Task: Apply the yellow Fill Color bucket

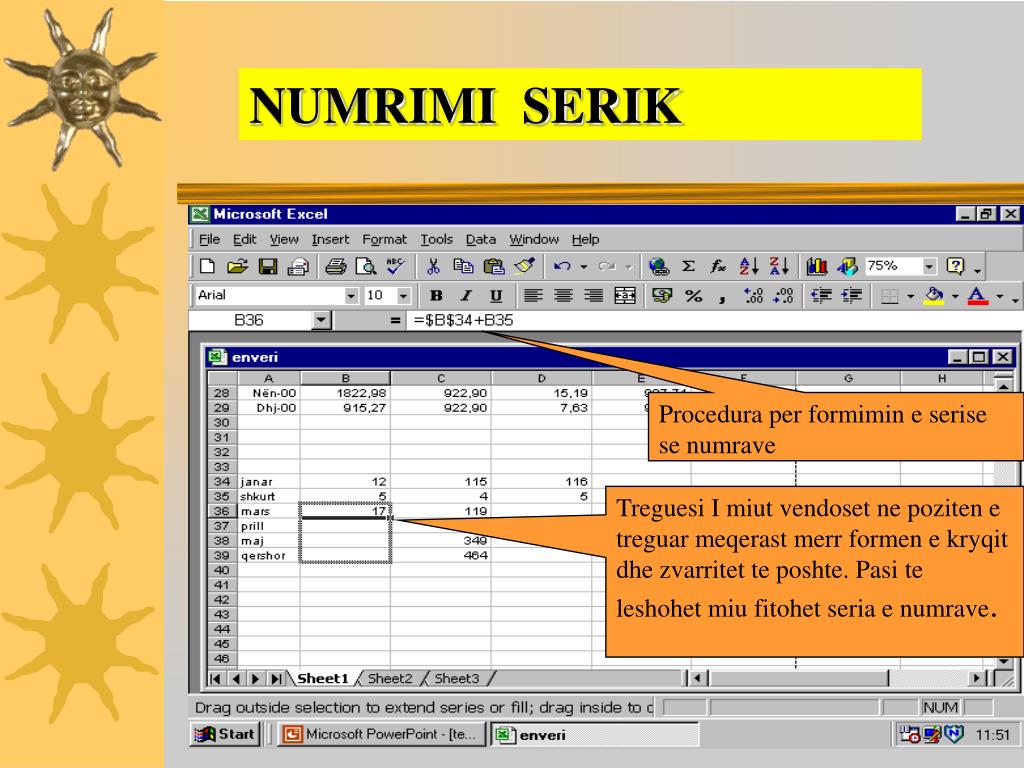Action: coord(935,296)
